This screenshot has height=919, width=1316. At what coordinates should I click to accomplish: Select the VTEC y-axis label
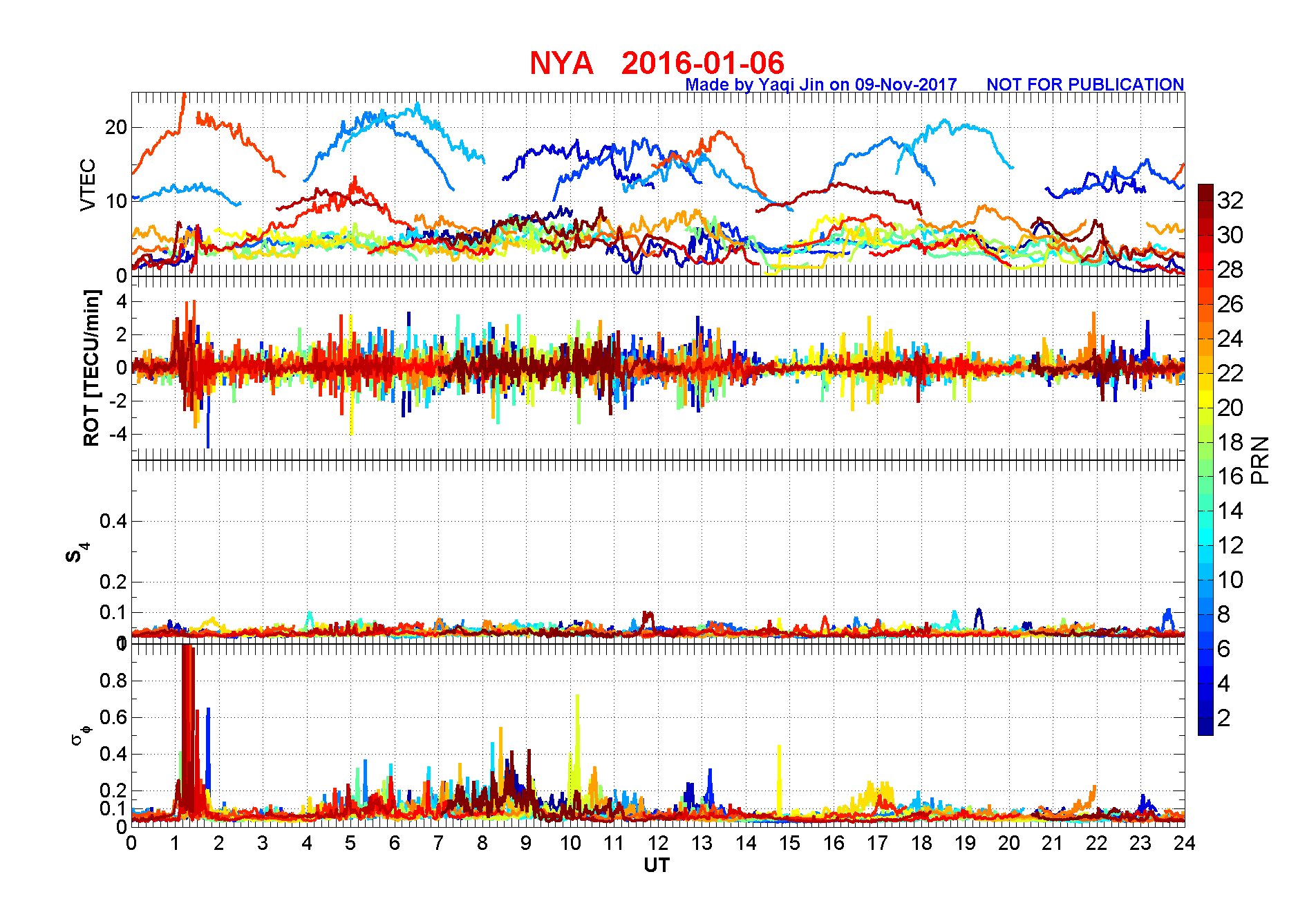[x=88, y=184]
